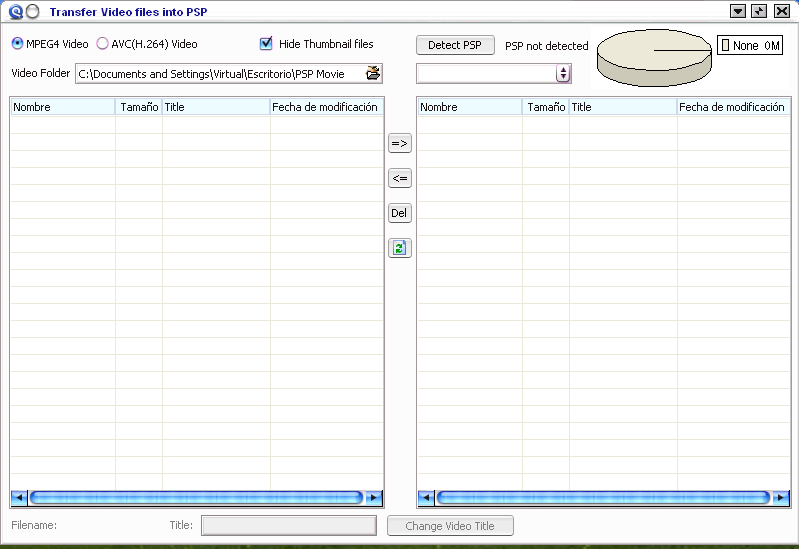Sort right PSP list by Fecha de modificación
Screen dimensions: 799x549
tap(733, 107)
